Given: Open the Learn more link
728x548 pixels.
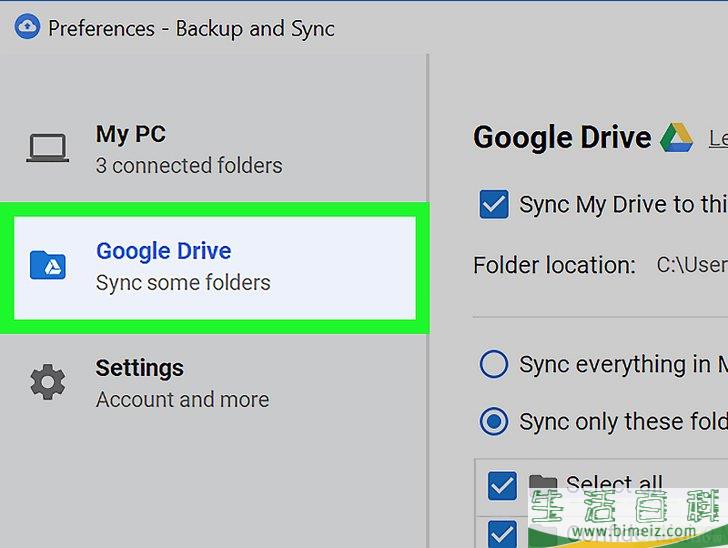Looking at the screenshot, I should coord(718,138).
